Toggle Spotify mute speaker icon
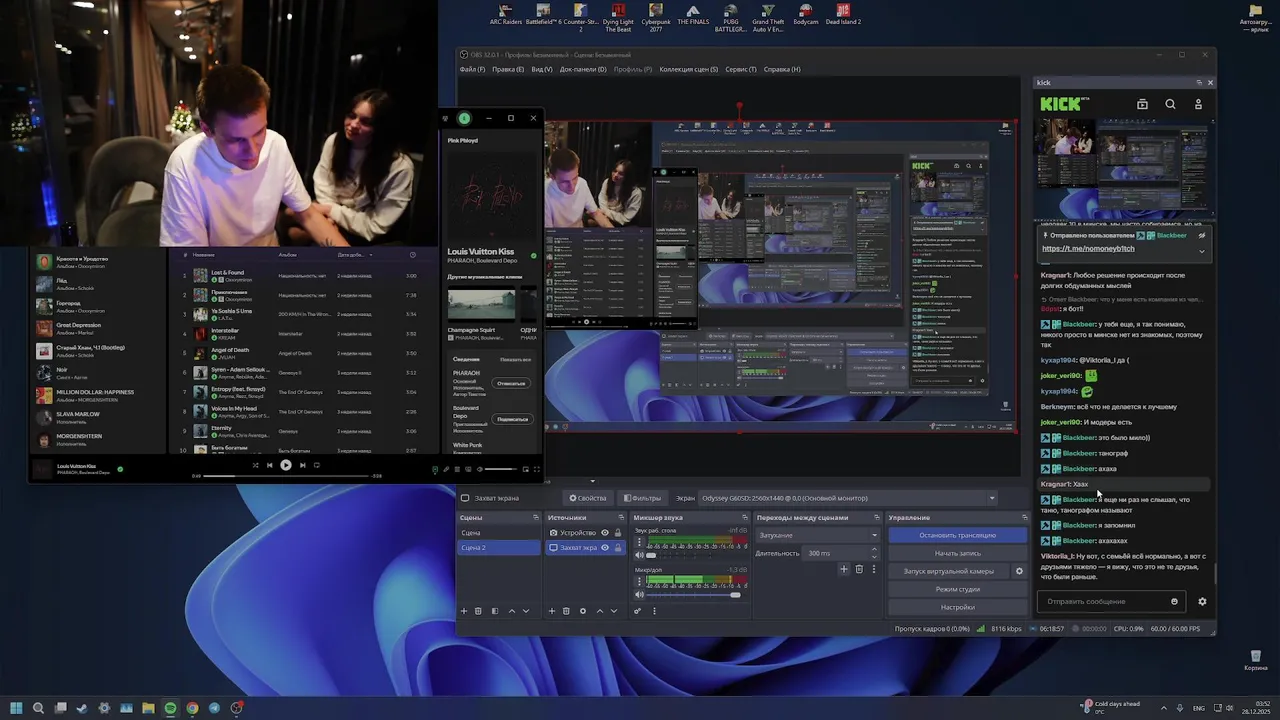 (479, 469)
